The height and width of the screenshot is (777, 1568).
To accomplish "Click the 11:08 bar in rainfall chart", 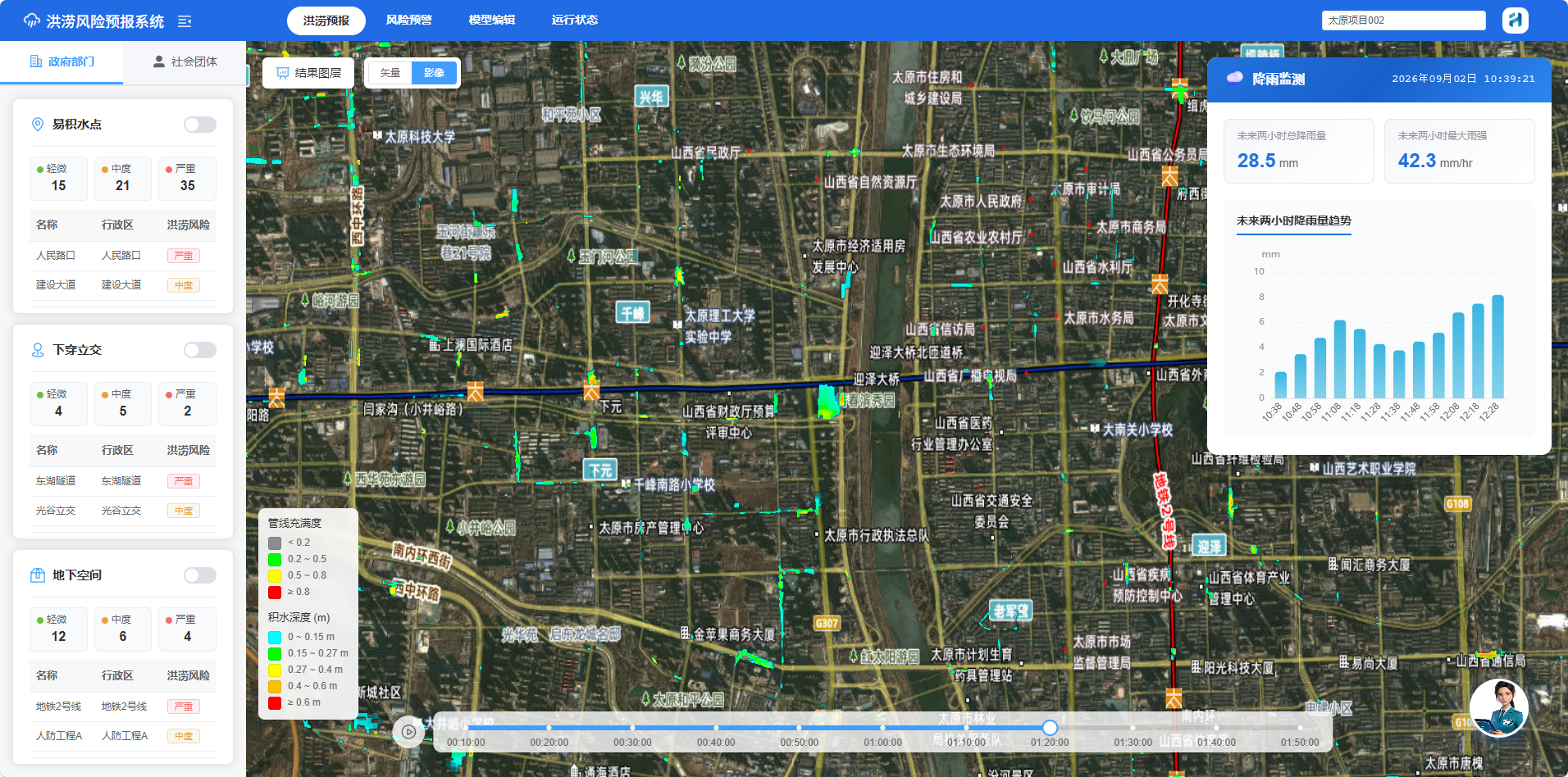I will pyautogui.click(x=1340, y=359).
